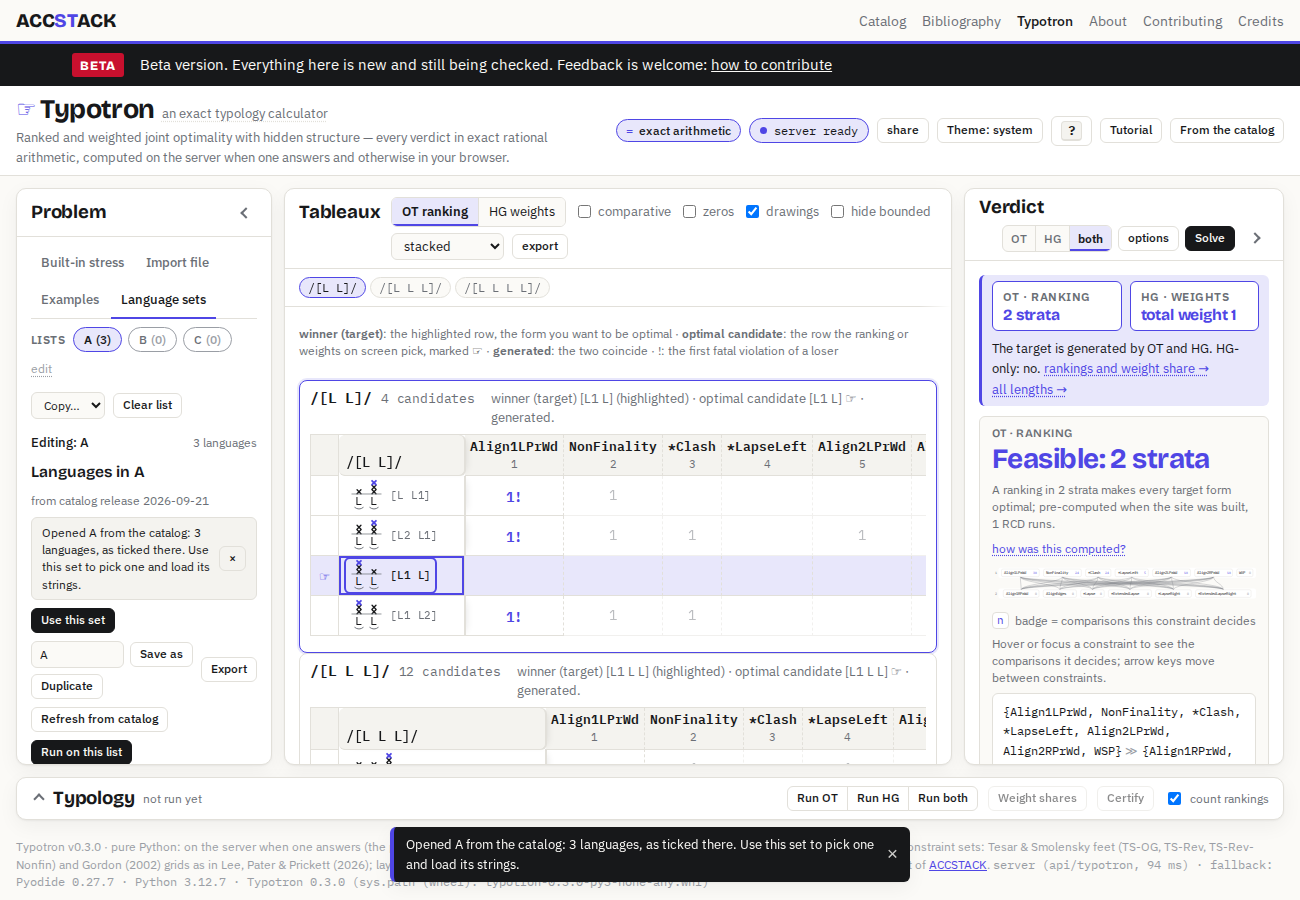Open Verdict options
The width and height of the screenshot is (1300, 900).
click(x=1148, y=238)
